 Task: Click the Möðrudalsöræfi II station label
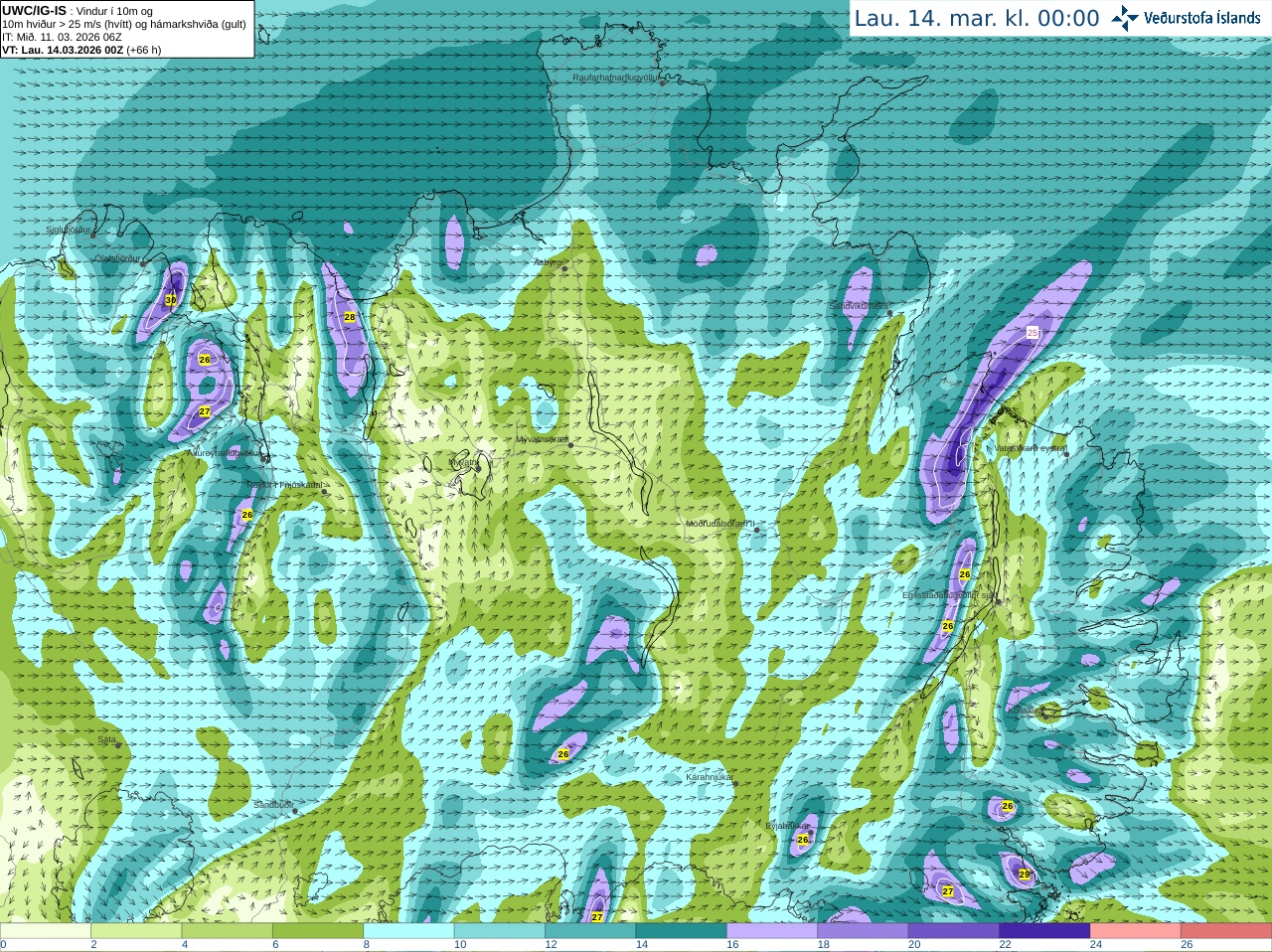[x=720, y=524]
